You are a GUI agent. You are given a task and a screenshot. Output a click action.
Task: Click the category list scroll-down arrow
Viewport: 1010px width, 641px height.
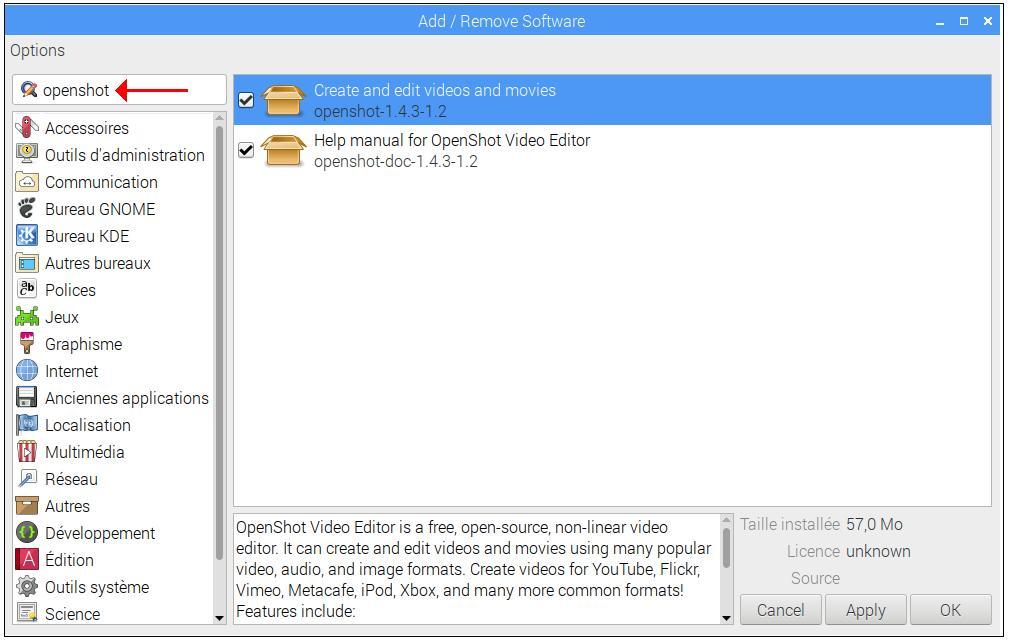coord(219,618)
